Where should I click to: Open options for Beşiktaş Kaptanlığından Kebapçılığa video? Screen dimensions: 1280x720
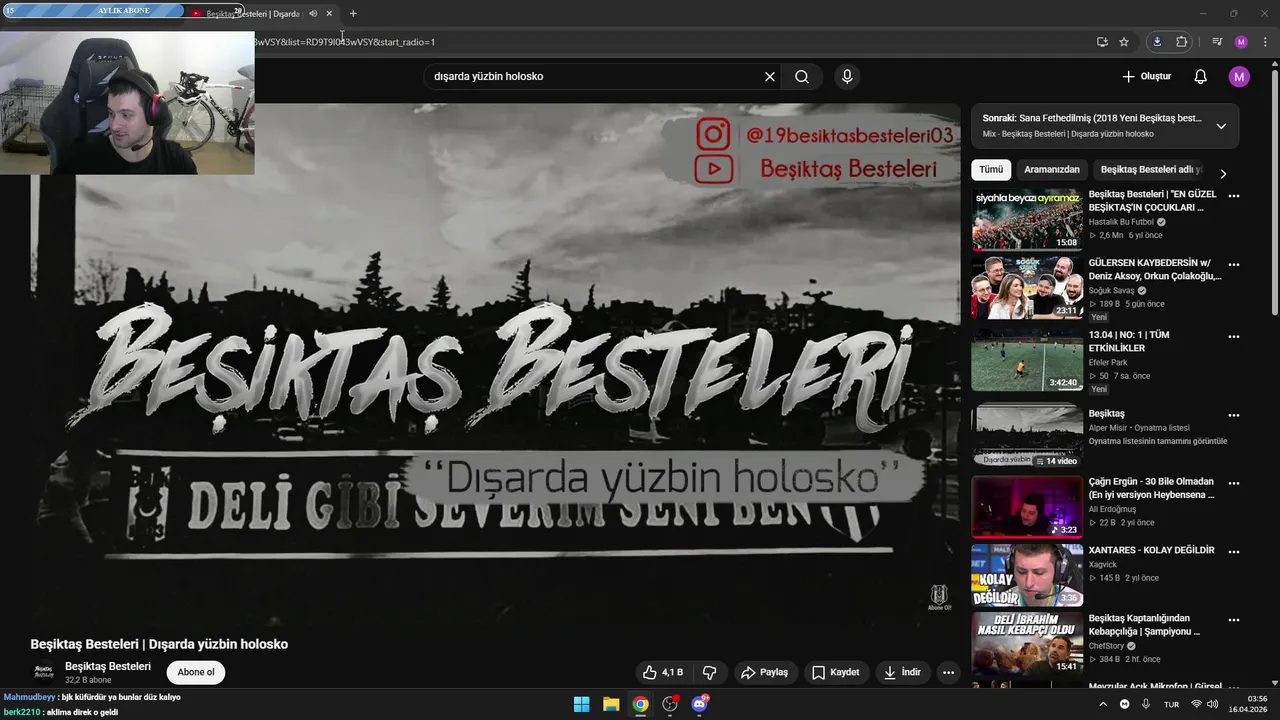pyautogui.click(x=1234, y=620)
